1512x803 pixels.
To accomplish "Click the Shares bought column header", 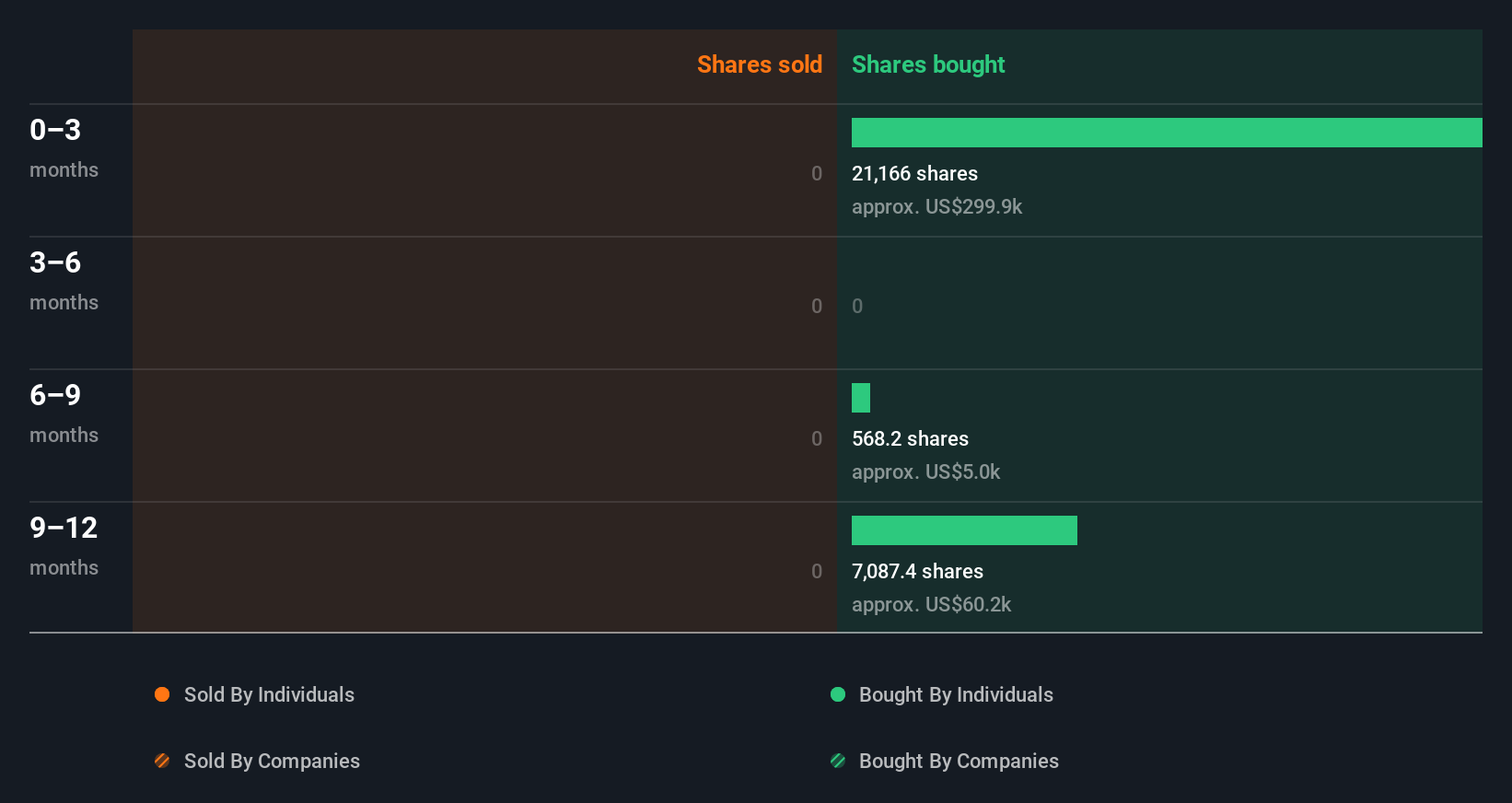I will pos(928,64).
